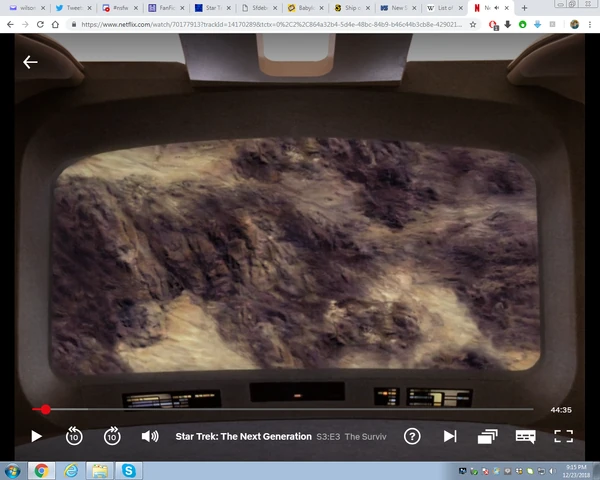This screenshot has width=600, height=480.
Task: Open a new browser tab
Action: [x=524, y=8]
